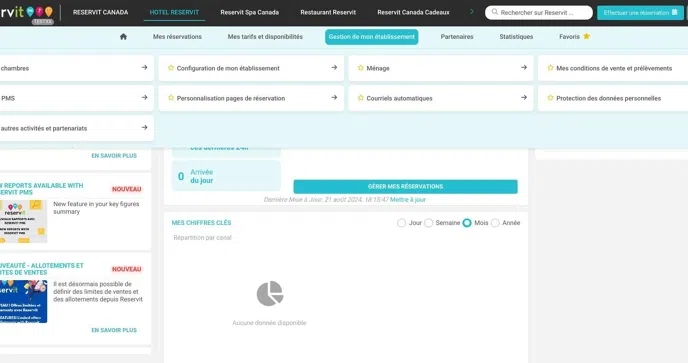Open Mes tarifs et disponibilités menu
Screen dimensions: 688x363
coord(265,37)
